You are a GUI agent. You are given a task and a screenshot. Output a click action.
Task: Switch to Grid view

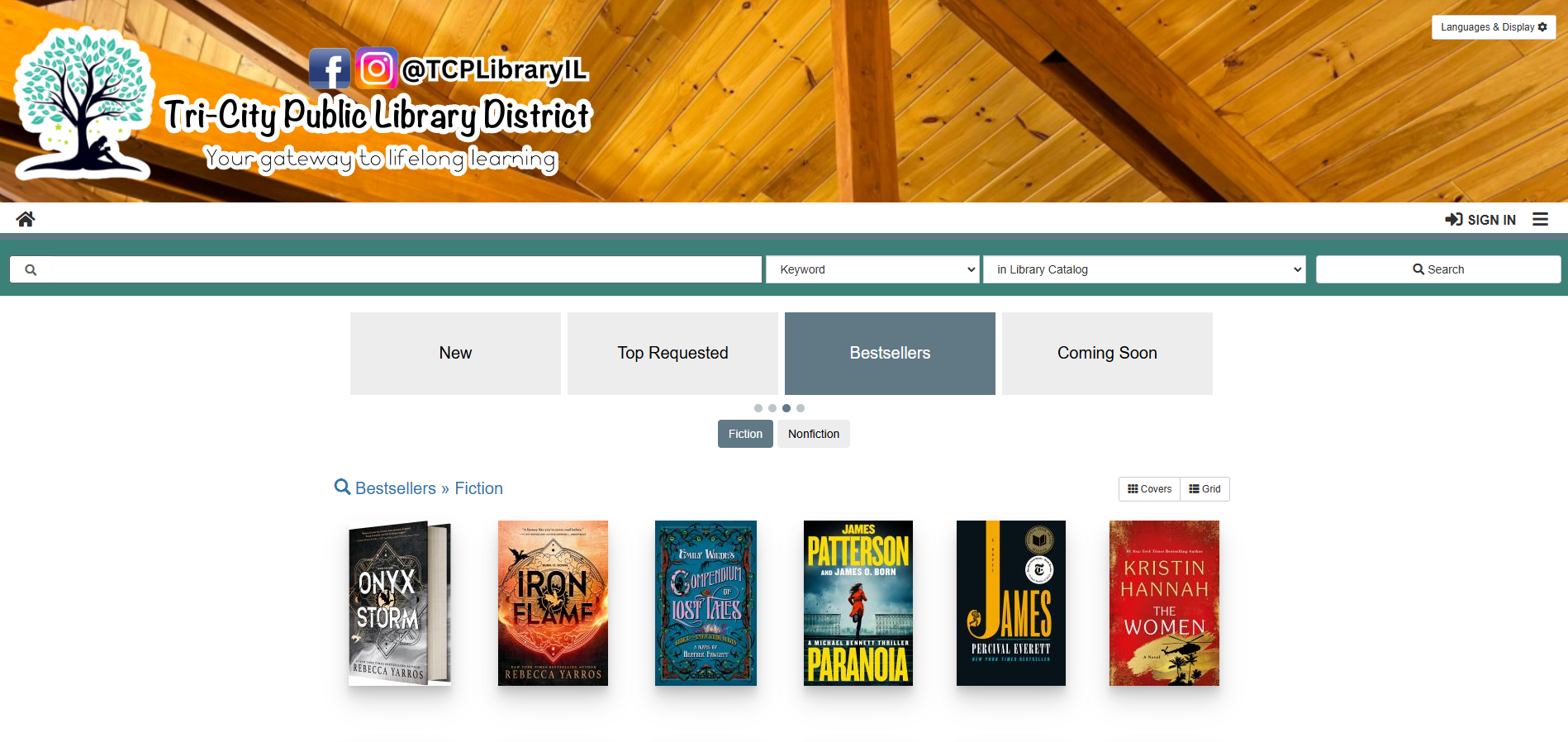(x=1205, y=489)
